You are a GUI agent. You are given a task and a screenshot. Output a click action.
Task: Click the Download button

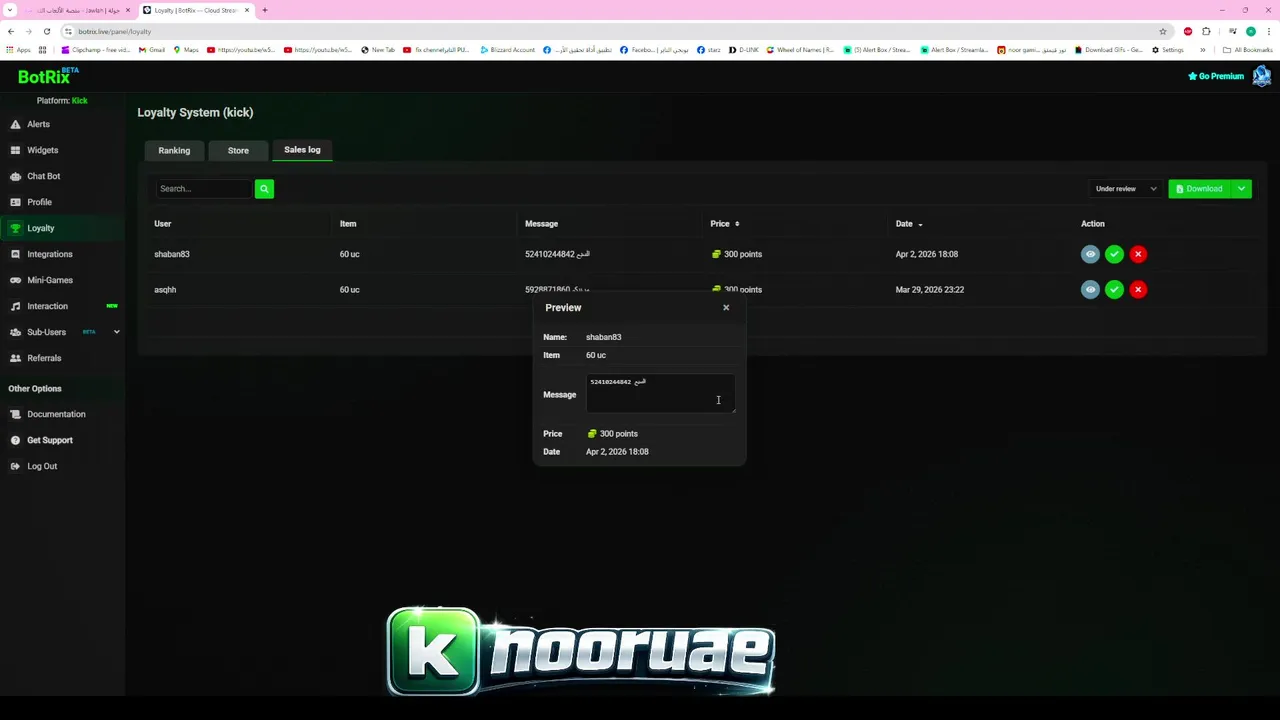(x=1200, y=188)
